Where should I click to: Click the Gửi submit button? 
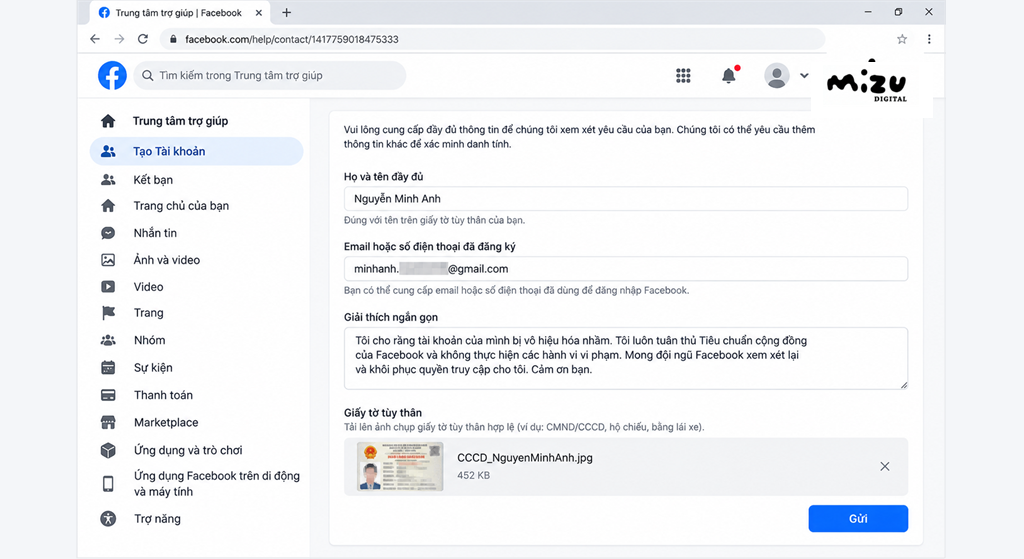click(858, 519)
